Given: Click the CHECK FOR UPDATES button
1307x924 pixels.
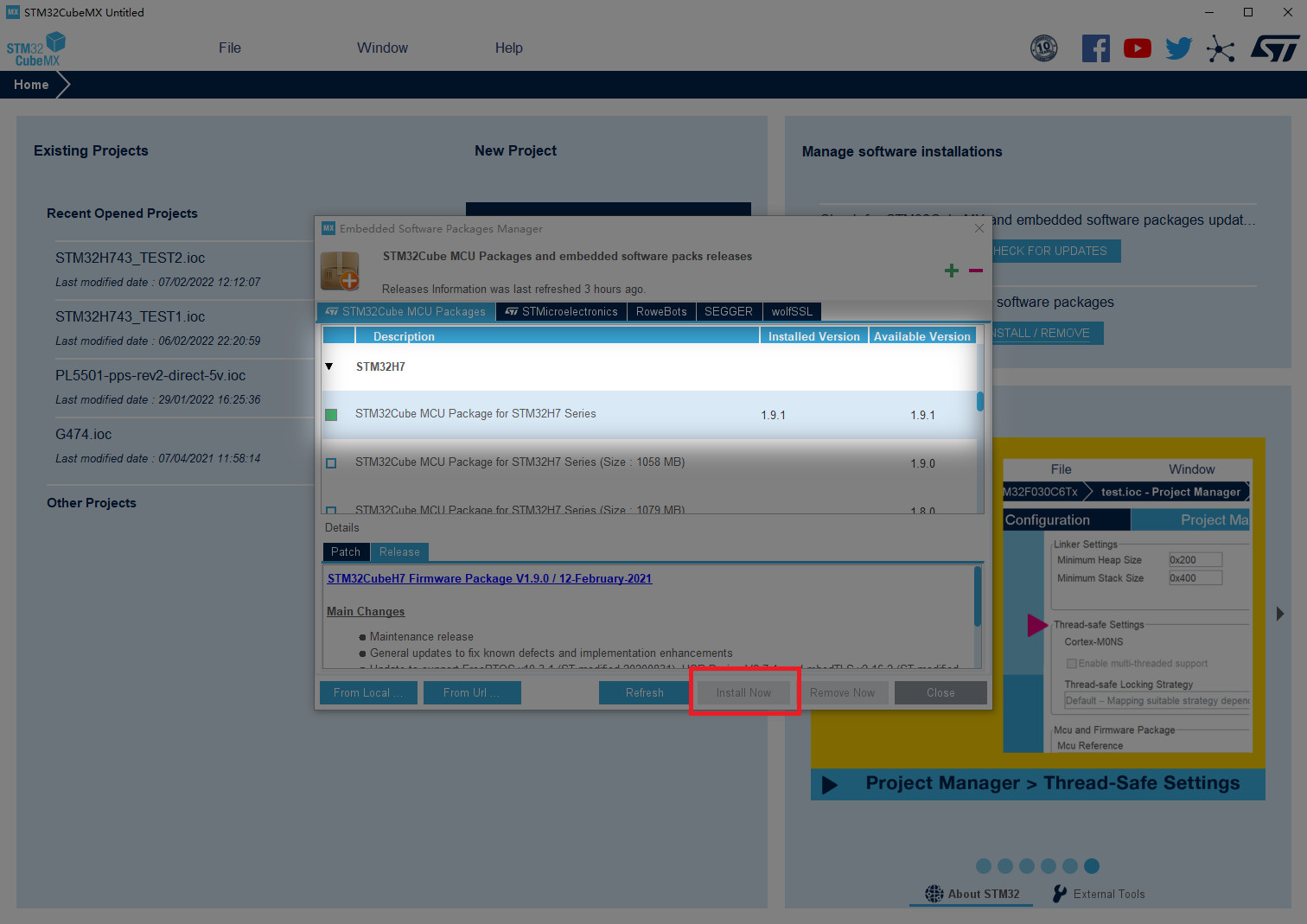Looking at the screenshot, I should point(1056,251).
